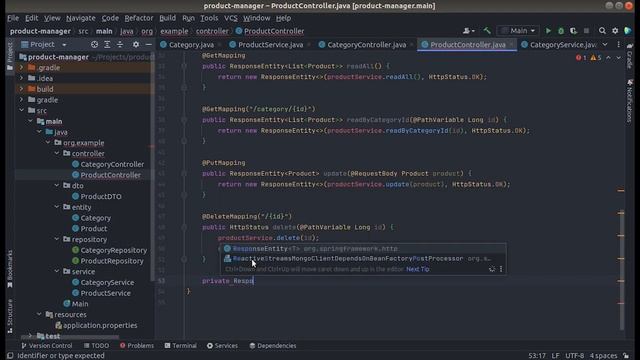This screenshot has width=640, height=360.
Task: Expand the .gradle folder
Action: coord(22,67)
